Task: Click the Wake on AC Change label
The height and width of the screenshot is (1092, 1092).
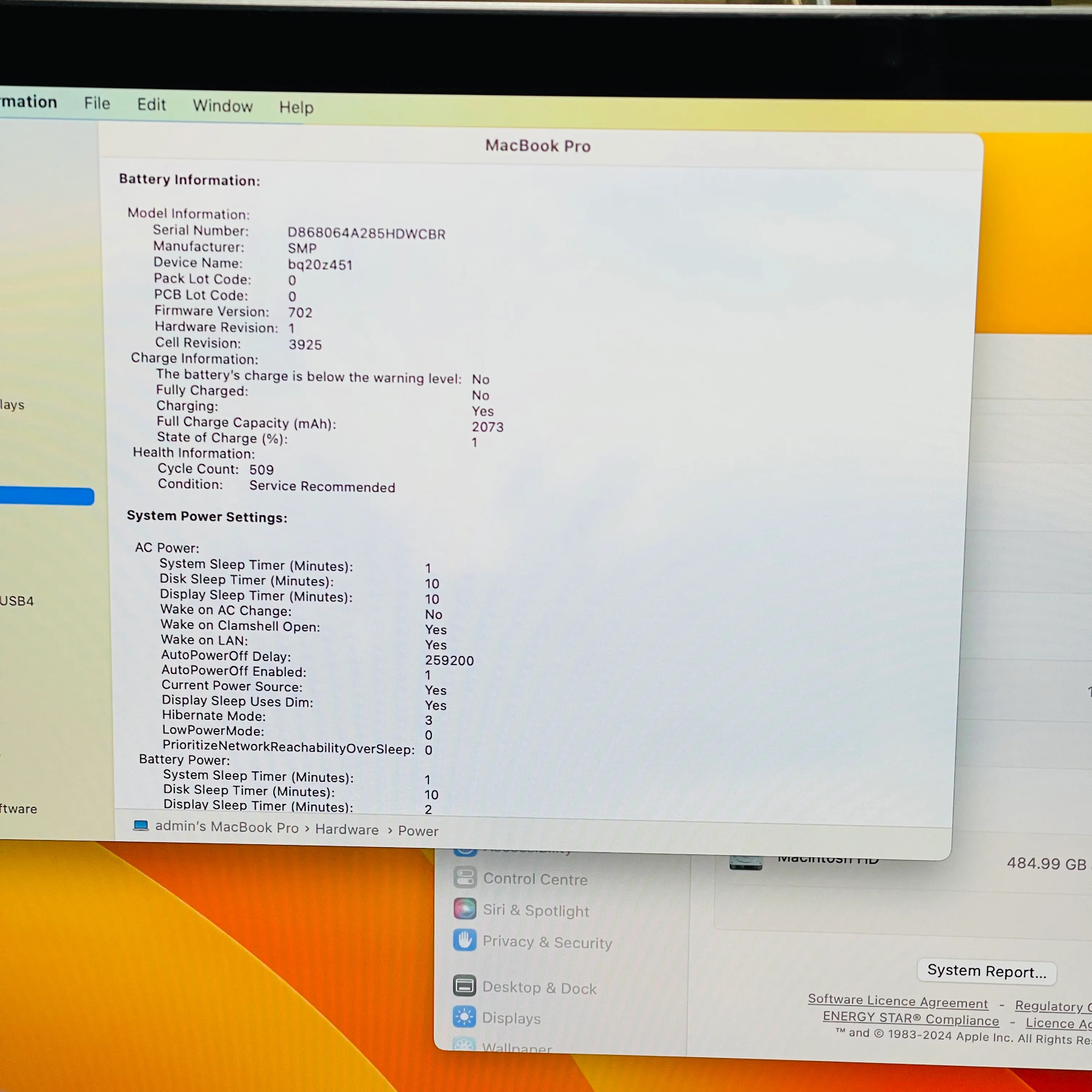Action: (226, 610)
